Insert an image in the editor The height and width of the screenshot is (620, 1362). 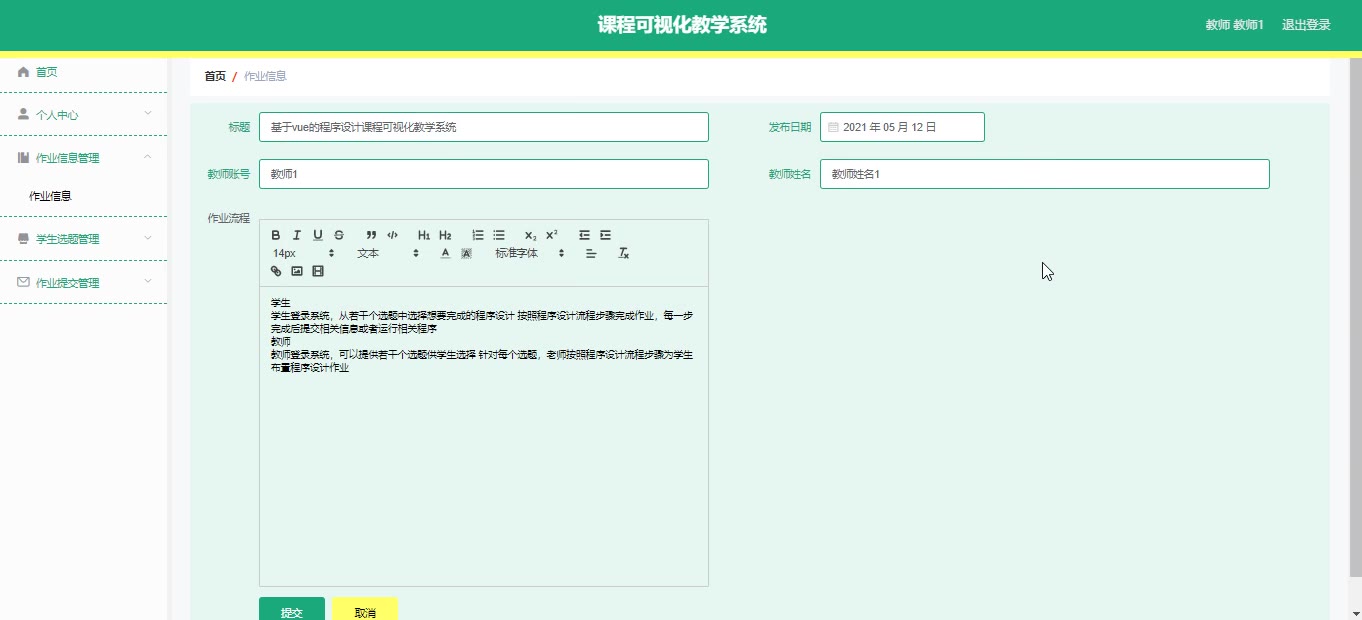coord(297,270)
